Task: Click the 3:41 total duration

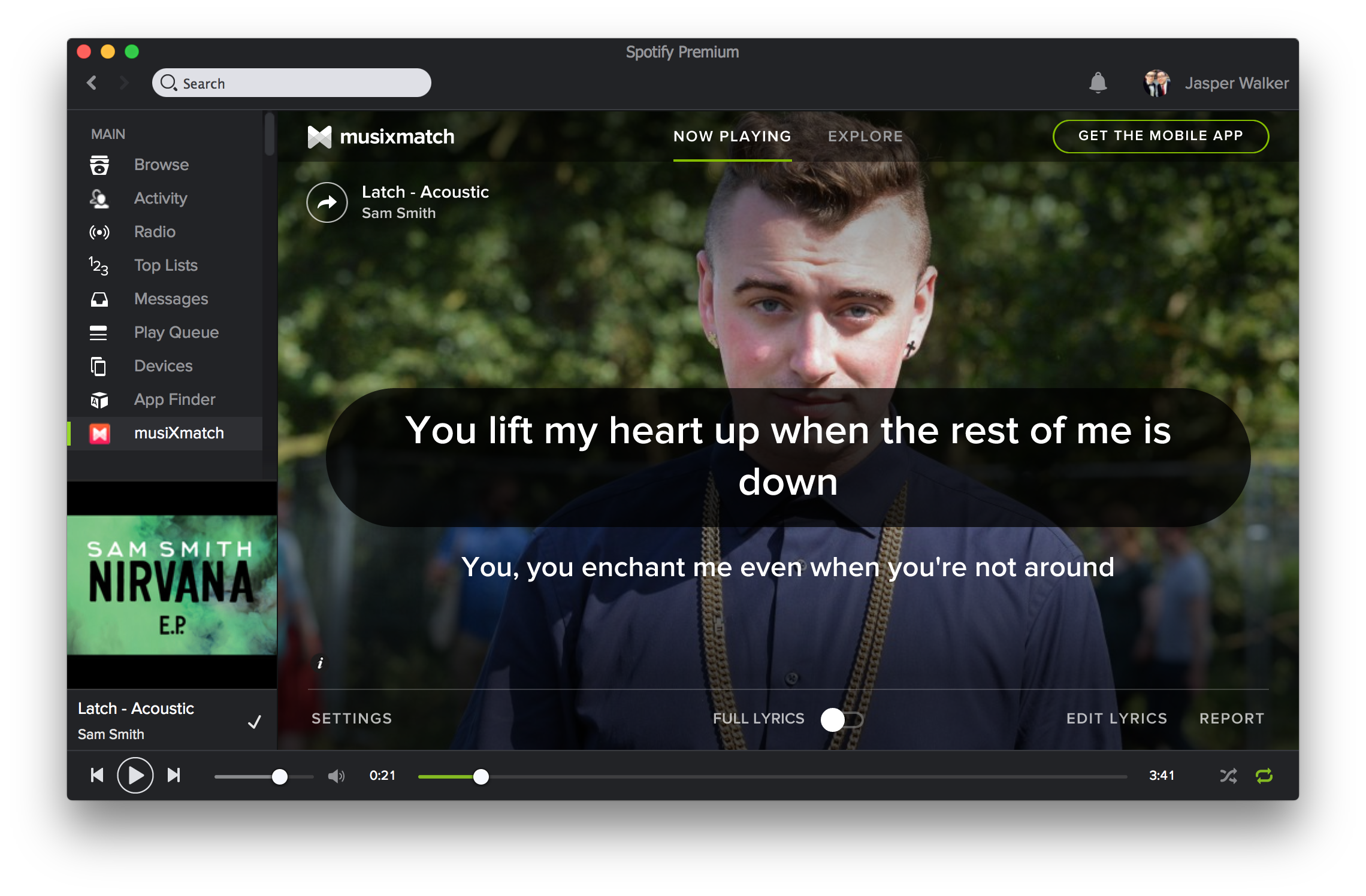Action: point(1162,776)
